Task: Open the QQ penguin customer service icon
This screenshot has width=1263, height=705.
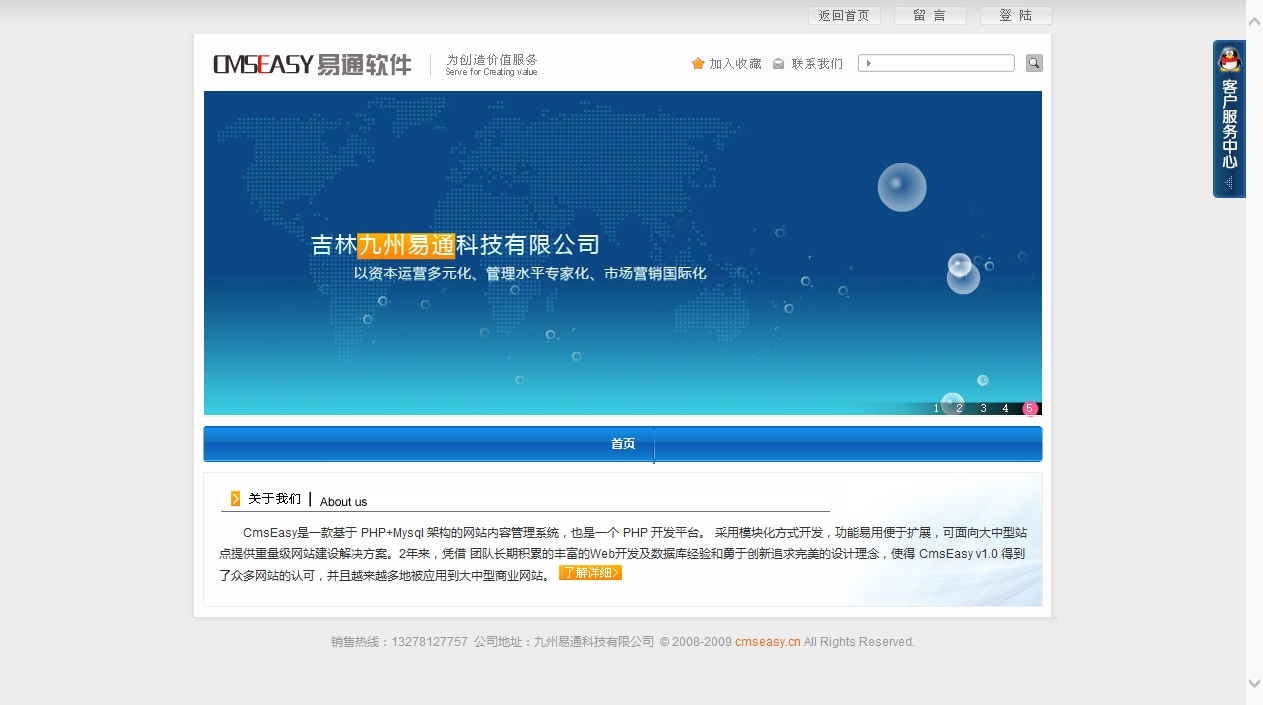Action: tap(1229, 60)
